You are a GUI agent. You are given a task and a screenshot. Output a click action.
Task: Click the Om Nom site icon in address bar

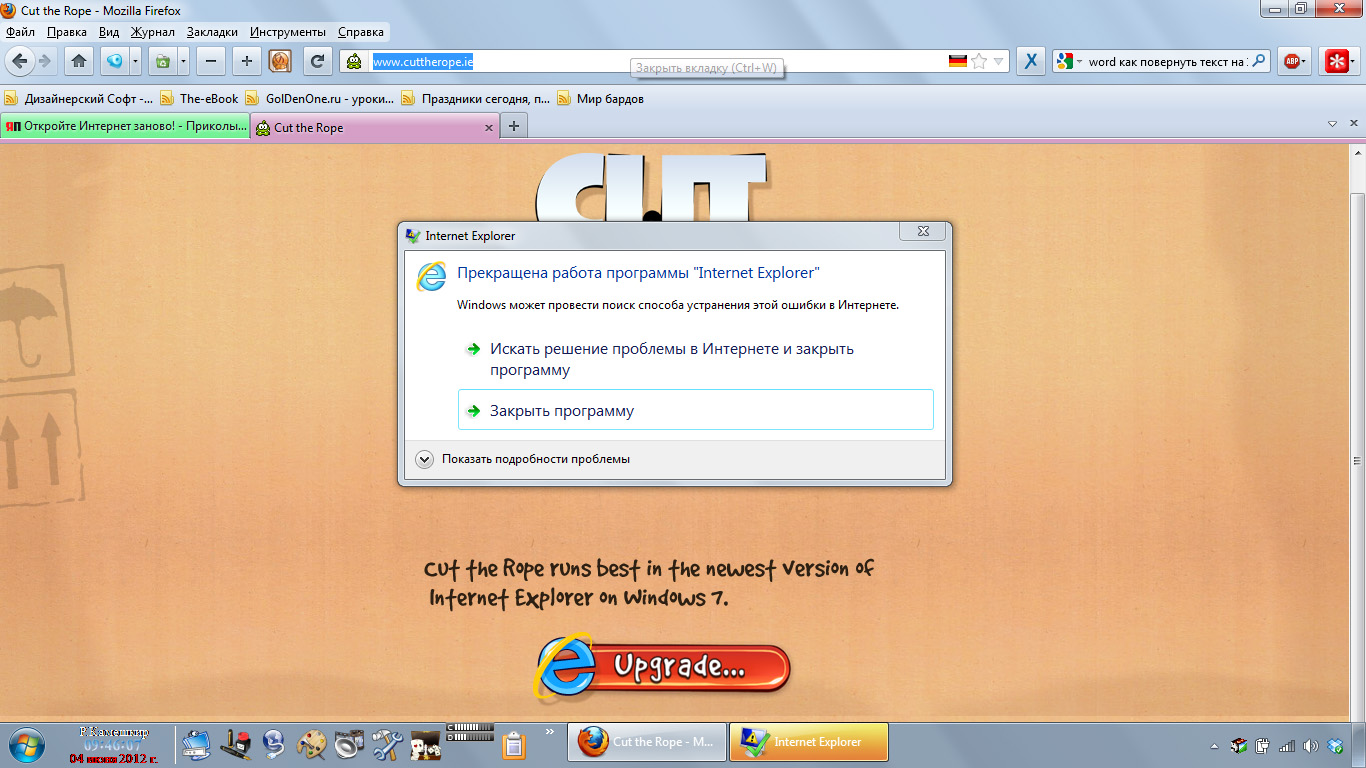(354, 61)
